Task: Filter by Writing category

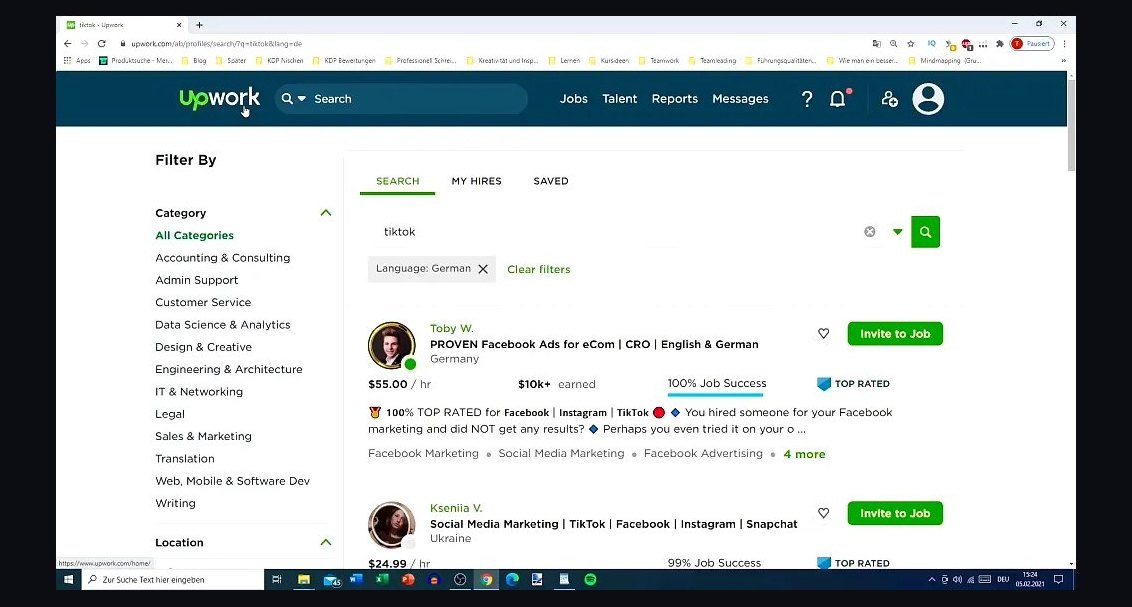Action: (175, 503)
